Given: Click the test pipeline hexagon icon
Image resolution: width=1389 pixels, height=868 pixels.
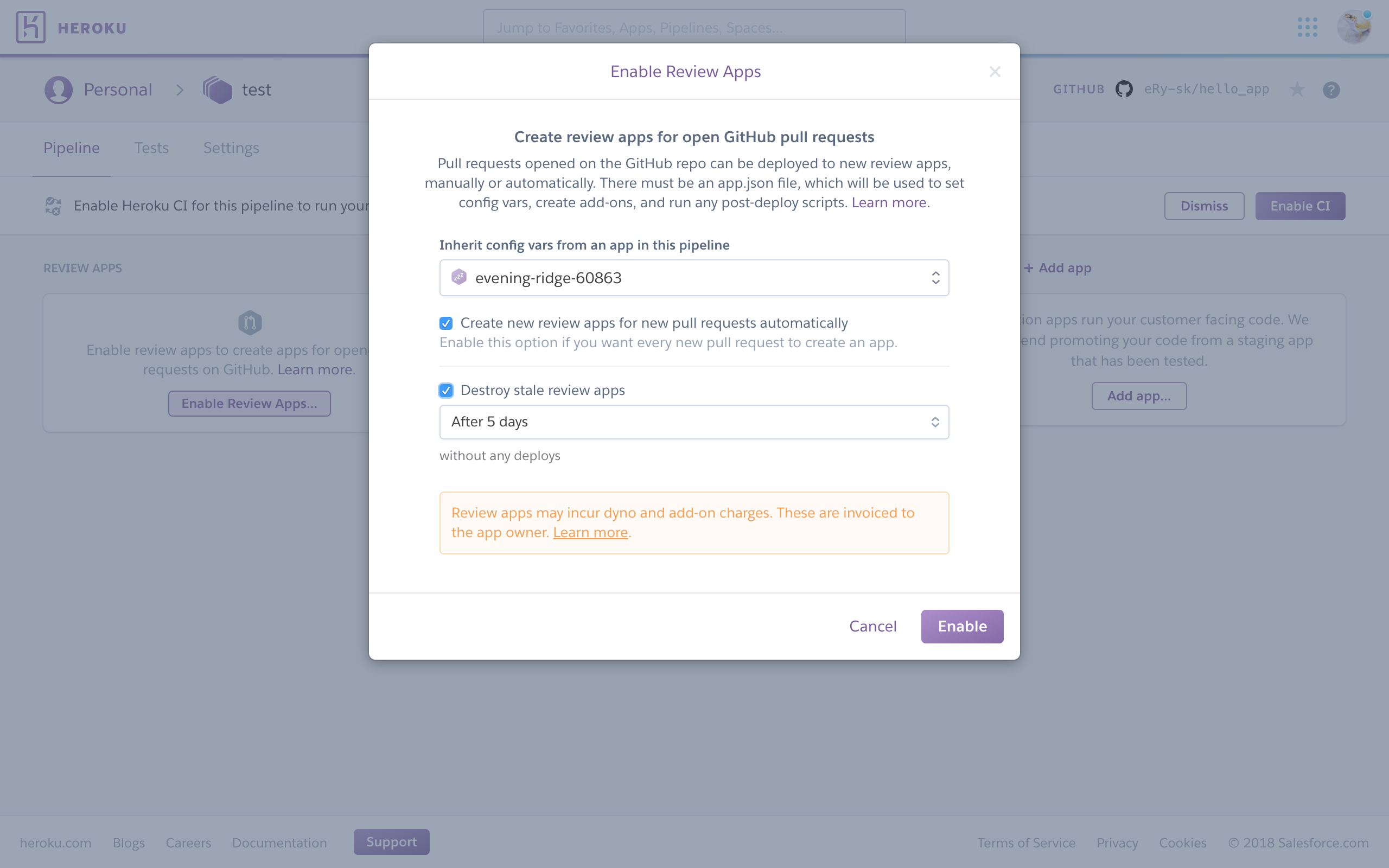Looking at the screenshot, I should 218,90.
